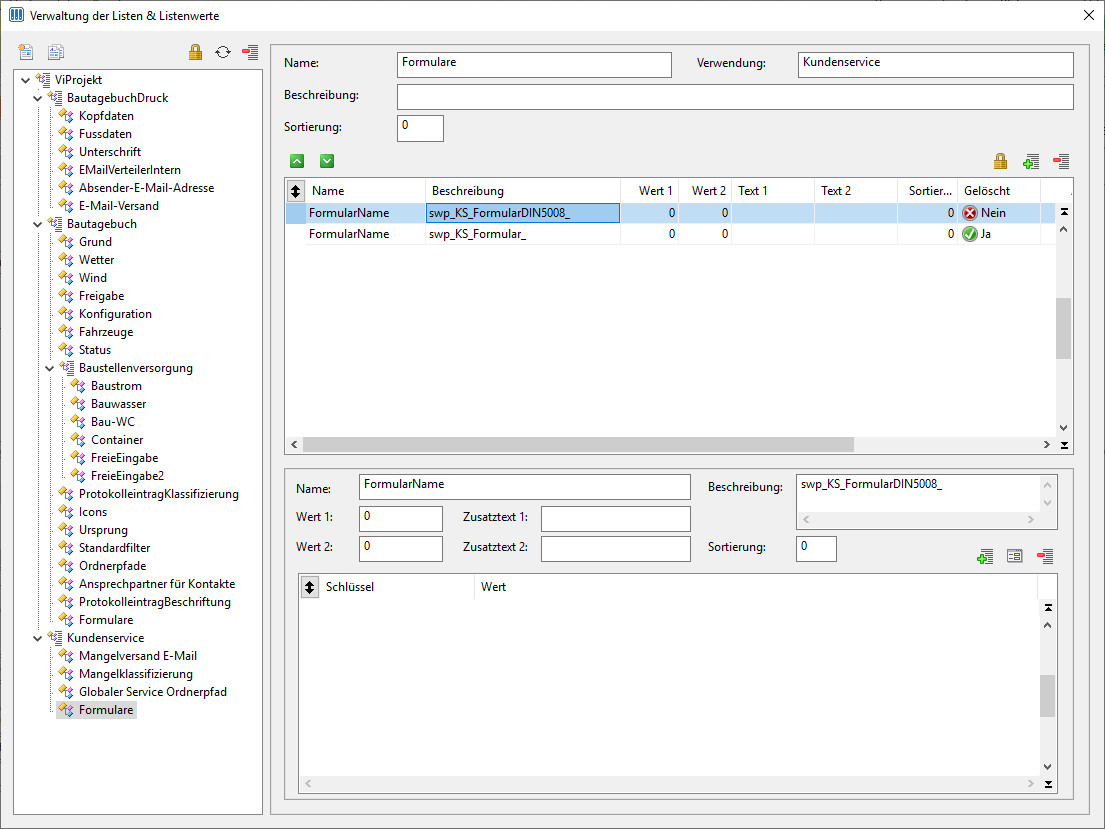Click the top Name field containing Formulare
This screenshot has height=829, width=1105.
[534, 64]
